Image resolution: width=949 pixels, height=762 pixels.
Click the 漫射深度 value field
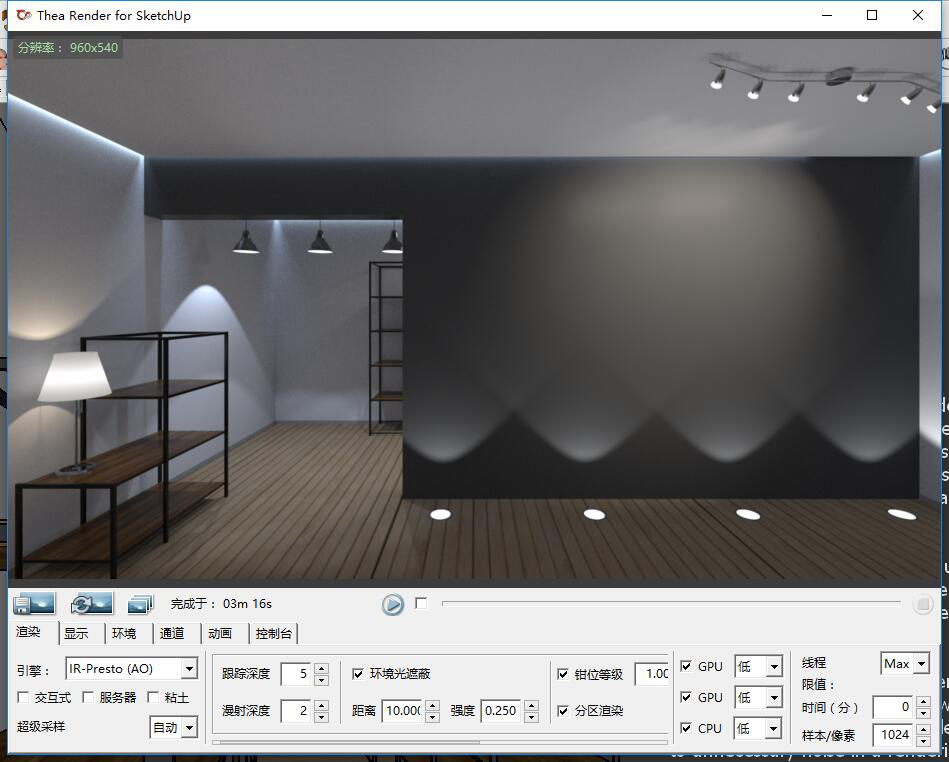[x=297, y=711]
